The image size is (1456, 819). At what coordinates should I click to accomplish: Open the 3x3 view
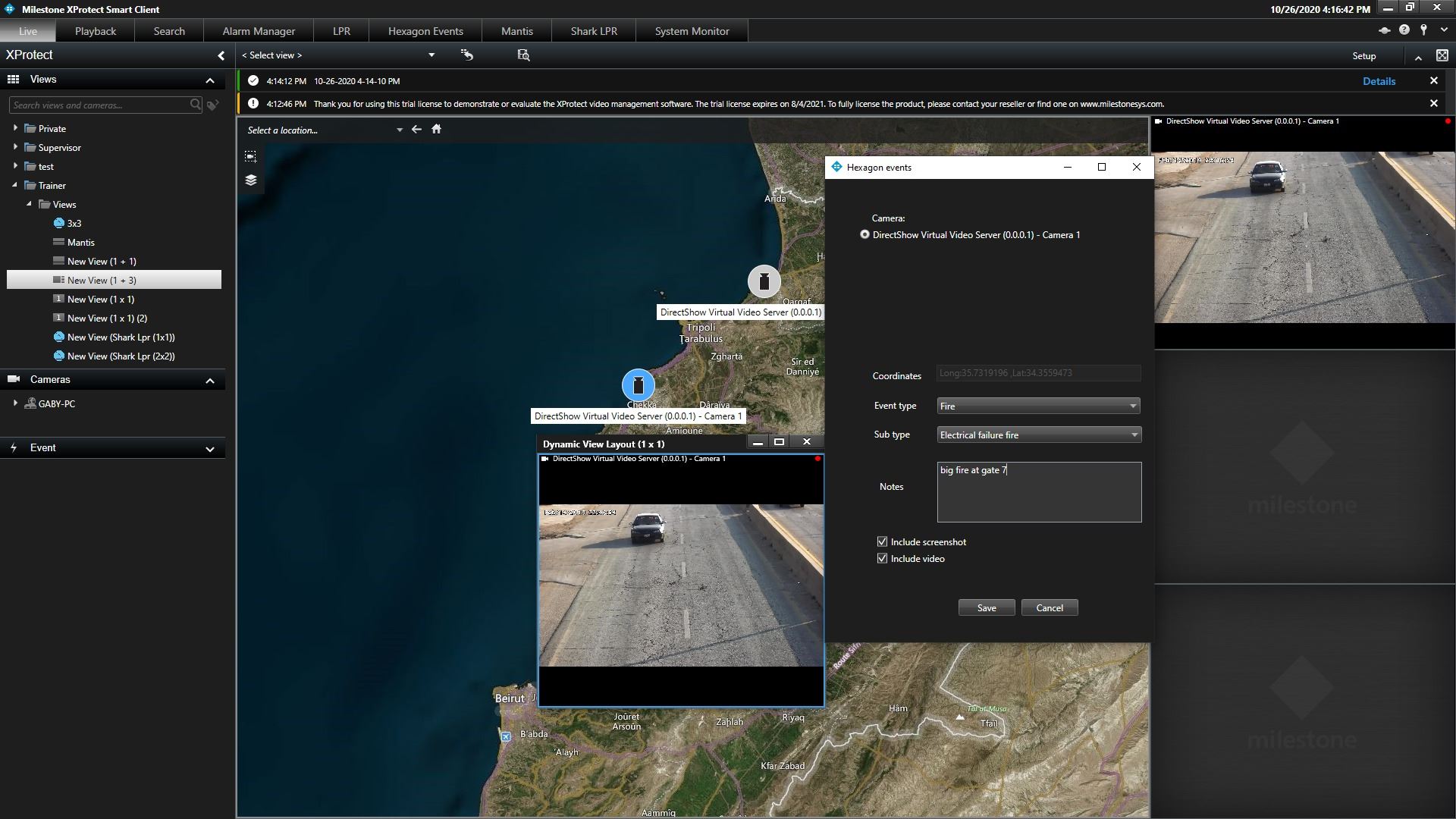click(x=74, y=223)
